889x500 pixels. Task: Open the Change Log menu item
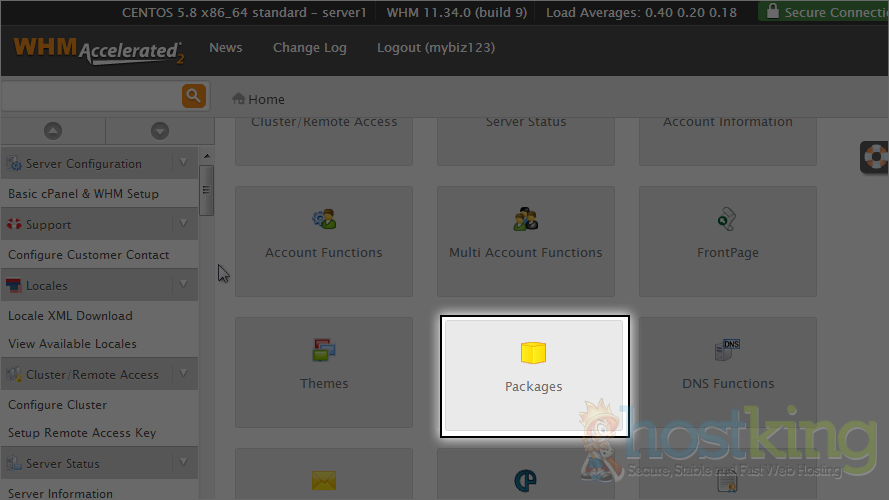[309, 48]
